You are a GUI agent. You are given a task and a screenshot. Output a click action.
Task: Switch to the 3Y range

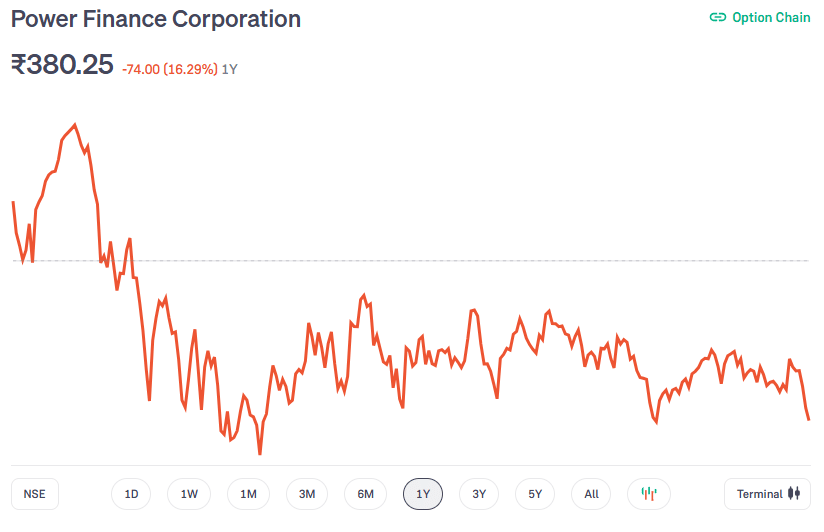click(479, 494)
